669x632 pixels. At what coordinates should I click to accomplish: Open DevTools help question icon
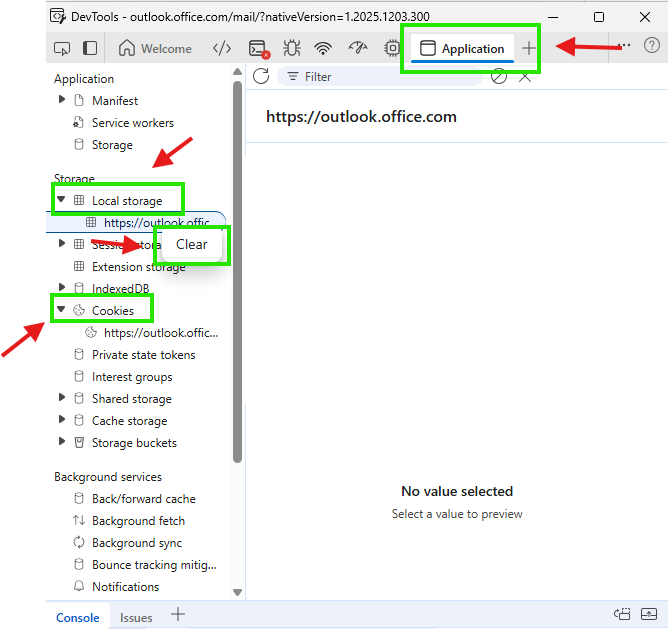pos(652,45)
